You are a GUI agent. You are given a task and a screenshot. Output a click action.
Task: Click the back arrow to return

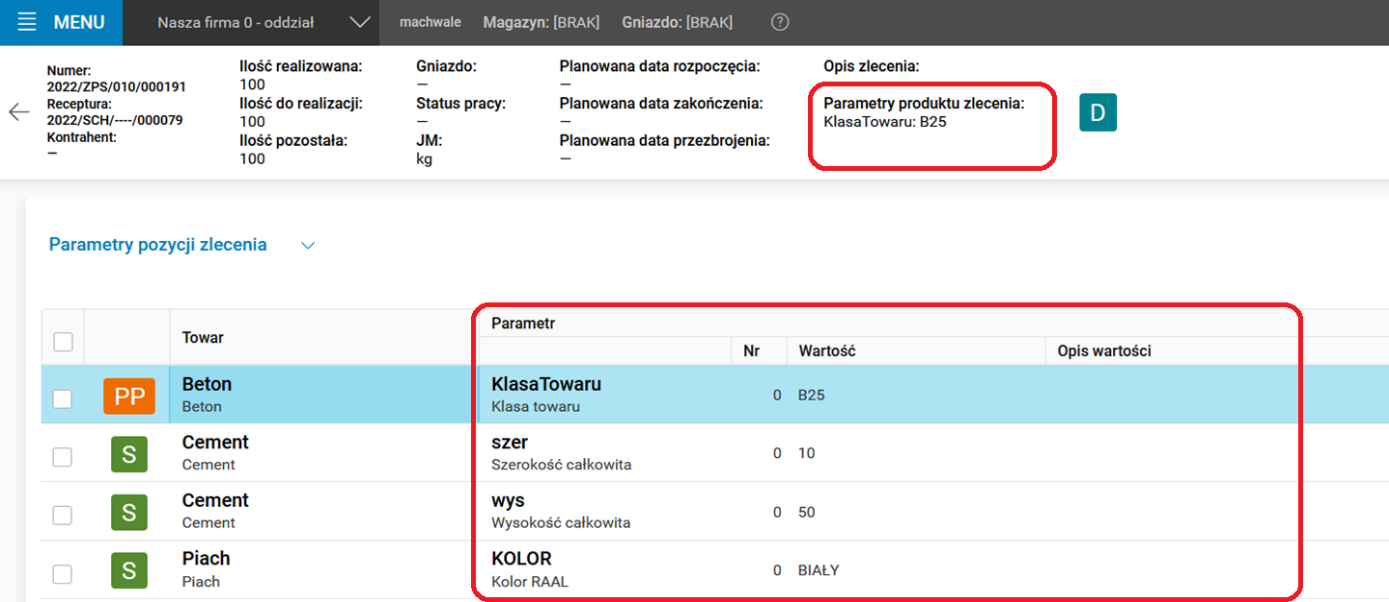point(19,112)
